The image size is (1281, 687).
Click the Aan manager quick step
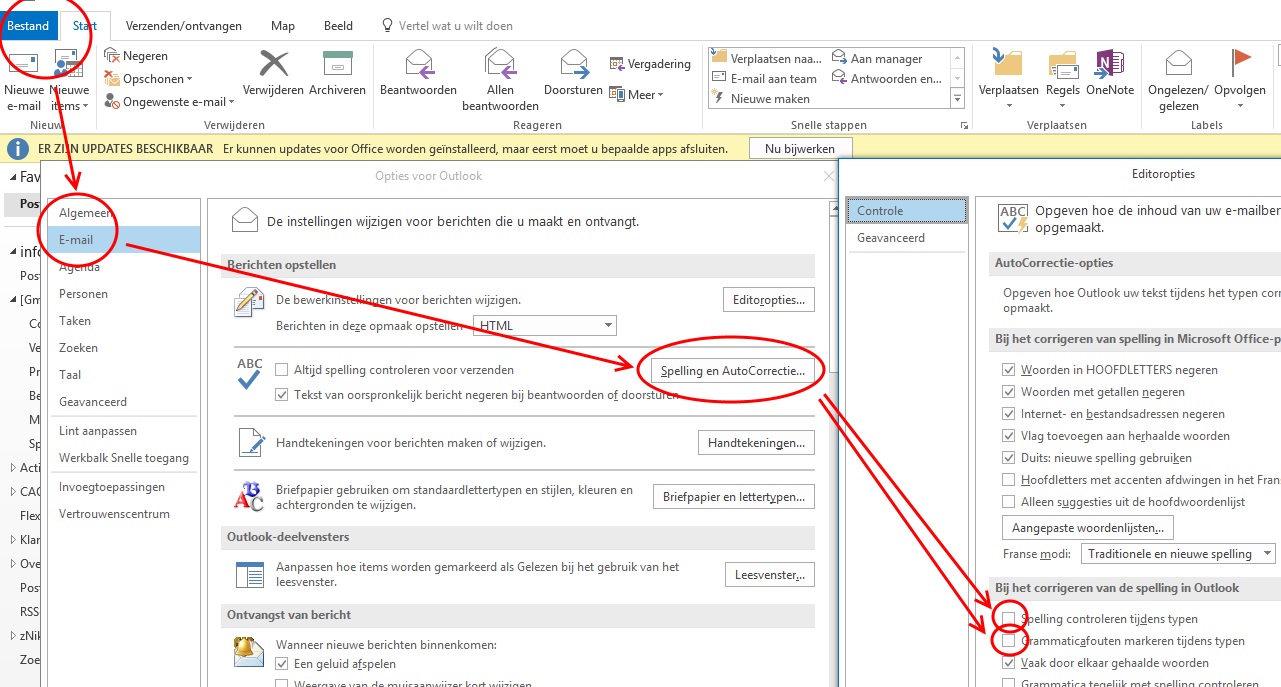coord(877,59)
